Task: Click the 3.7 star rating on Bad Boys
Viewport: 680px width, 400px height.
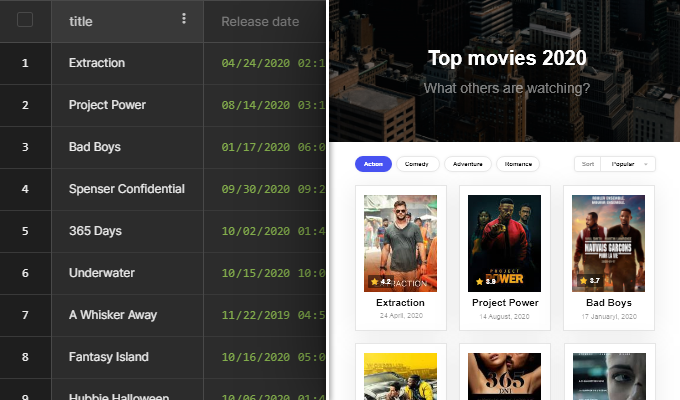Action: coord(589,281)
